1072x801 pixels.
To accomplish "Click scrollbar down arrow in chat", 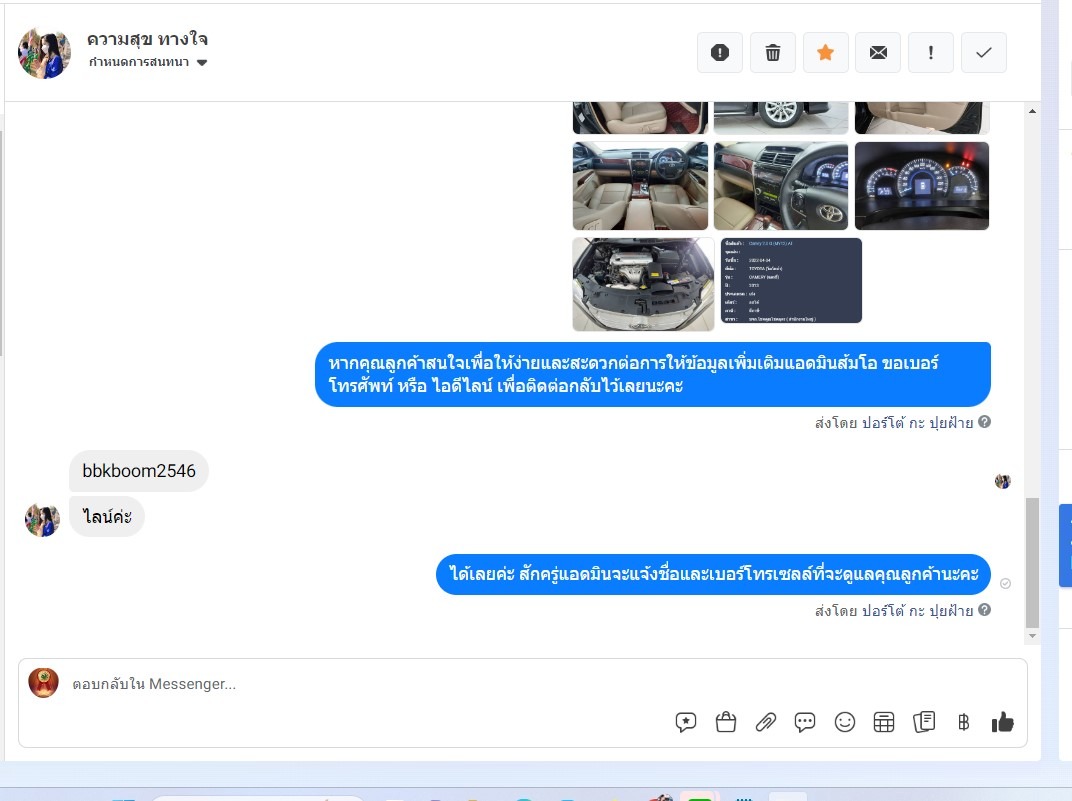I will [1032, 636].
